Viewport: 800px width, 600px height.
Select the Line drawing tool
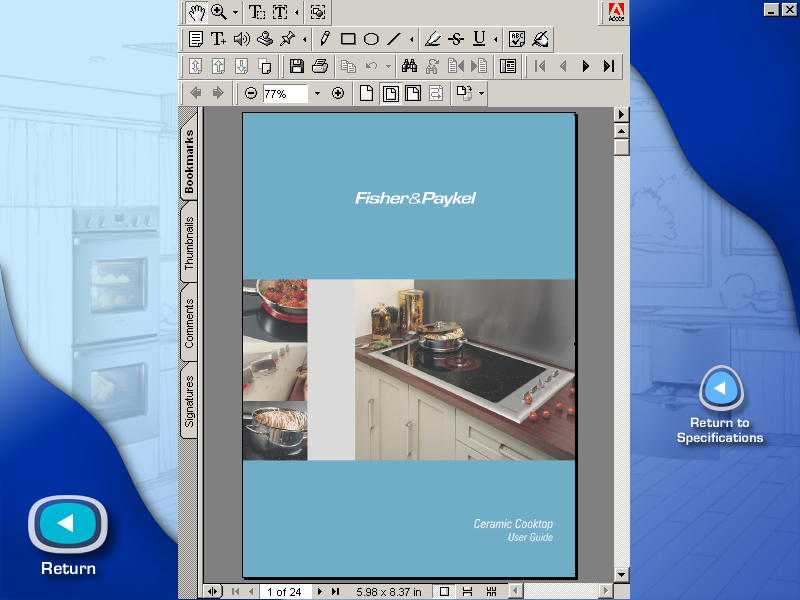(x=394, y=39)
